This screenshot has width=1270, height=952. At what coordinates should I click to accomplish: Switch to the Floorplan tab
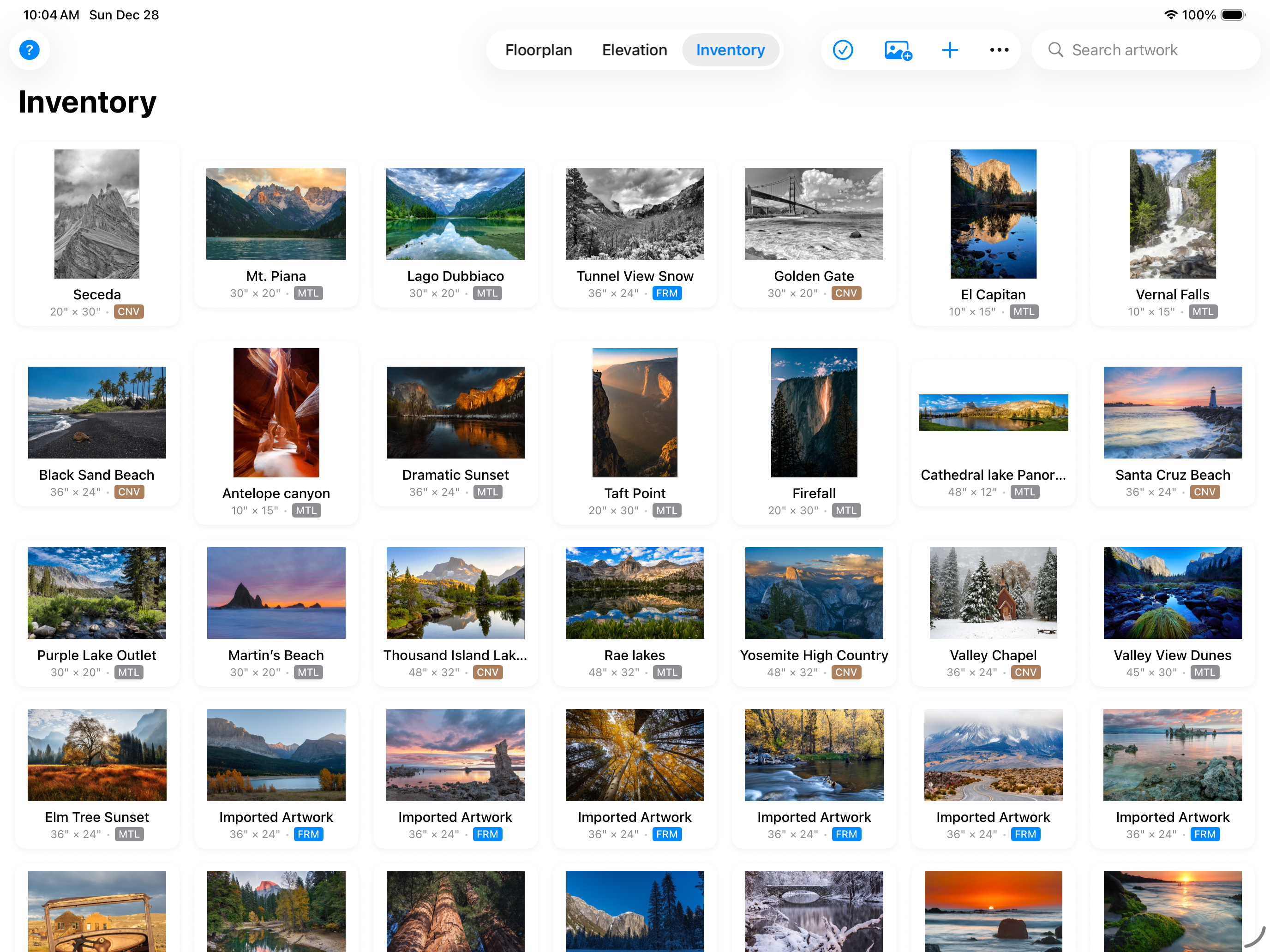(538, 50)
